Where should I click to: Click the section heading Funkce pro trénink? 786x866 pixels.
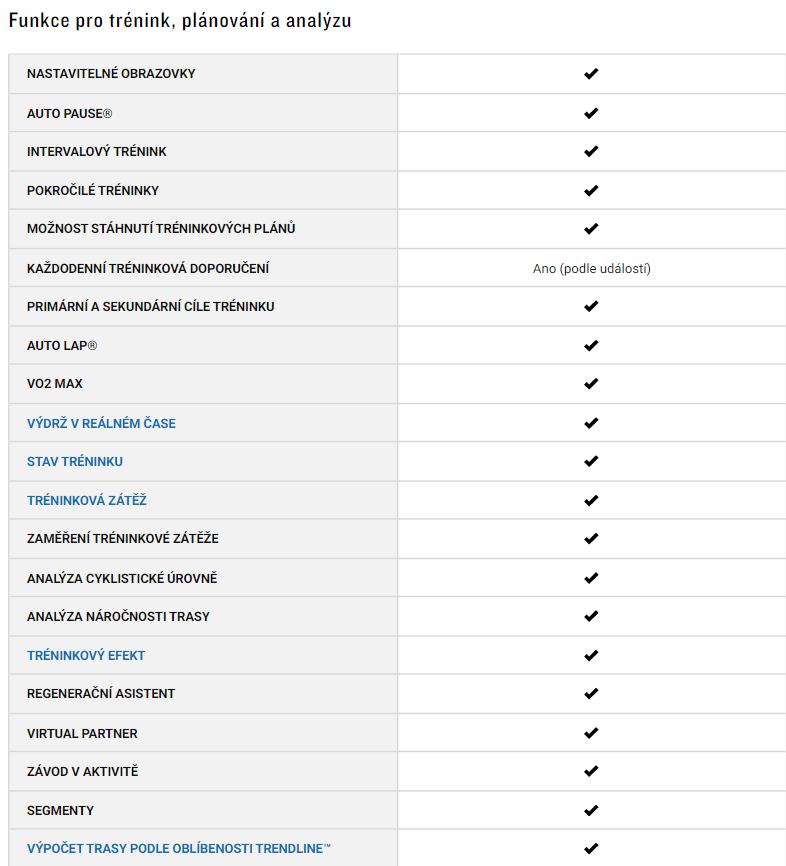(180, 20)
